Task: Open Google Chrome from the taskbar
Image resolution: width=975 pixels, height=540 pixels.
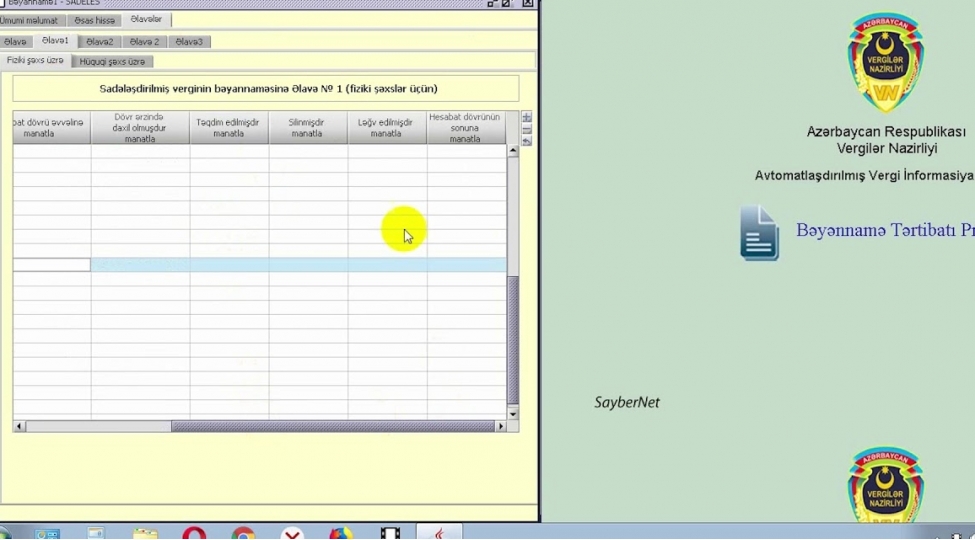Action: pos(243,535)
